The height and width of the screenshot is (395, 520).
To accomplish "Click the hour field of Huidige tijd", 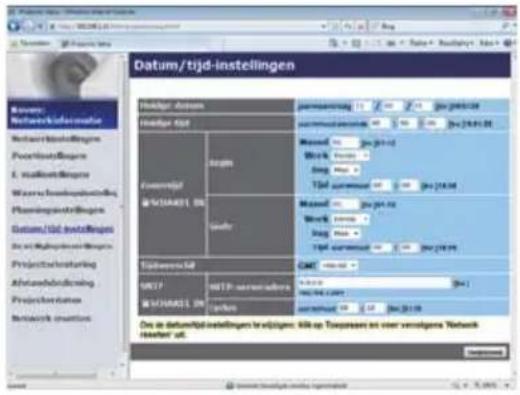I will tap(379, 123).
